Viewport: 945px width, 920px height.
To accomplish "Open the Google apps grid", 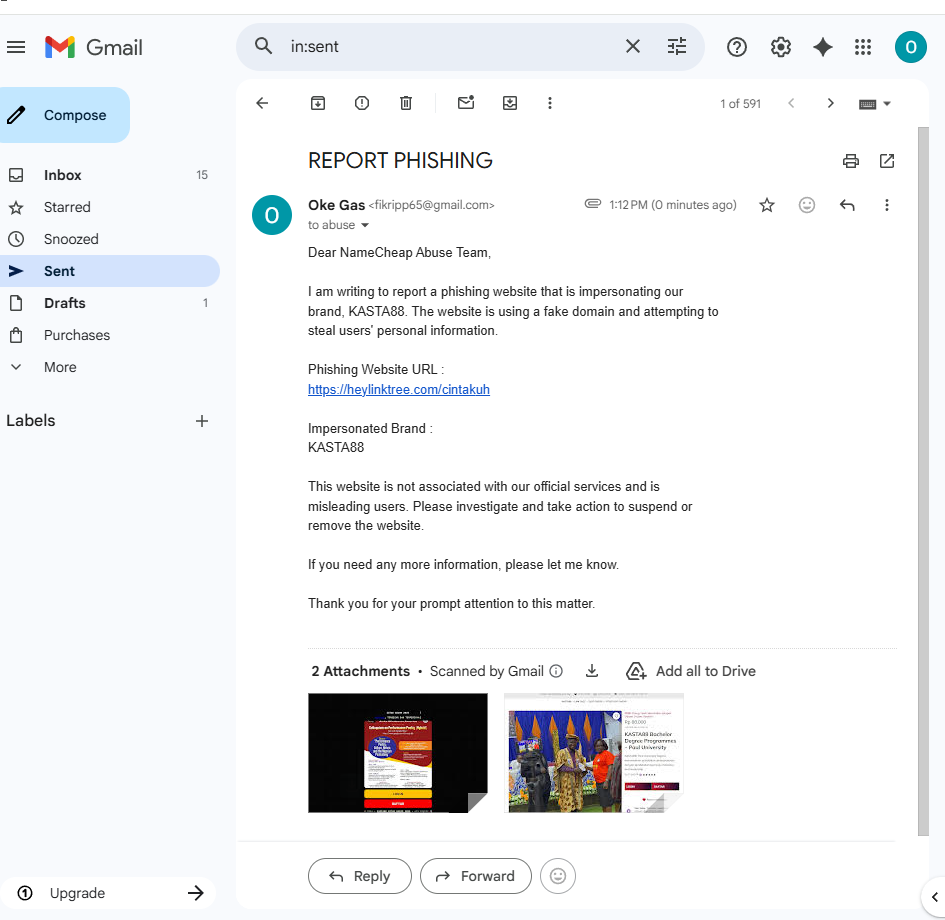I will coord(863,47).
